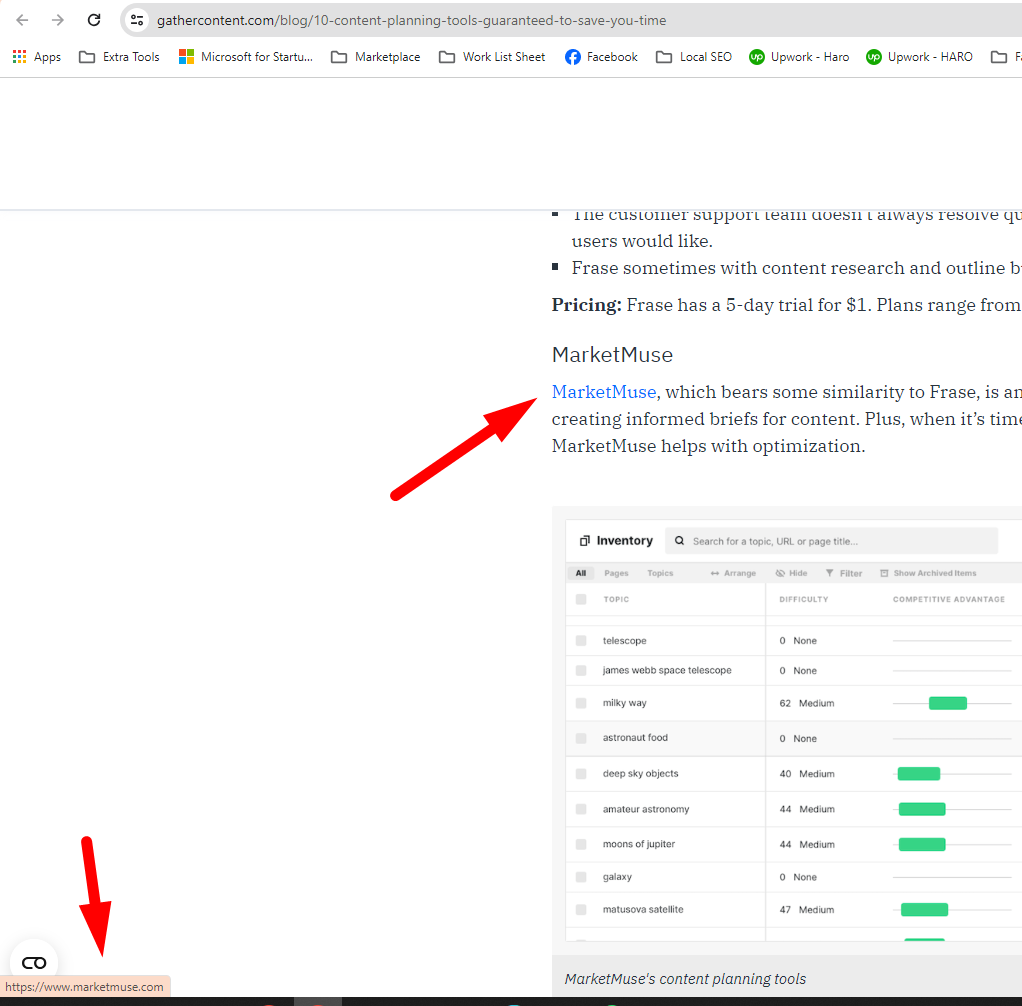This screenshot has height=1006, width=1022.
Task: Click the gathercontent.com URL in address bar
Action: (x=411, y=20)
